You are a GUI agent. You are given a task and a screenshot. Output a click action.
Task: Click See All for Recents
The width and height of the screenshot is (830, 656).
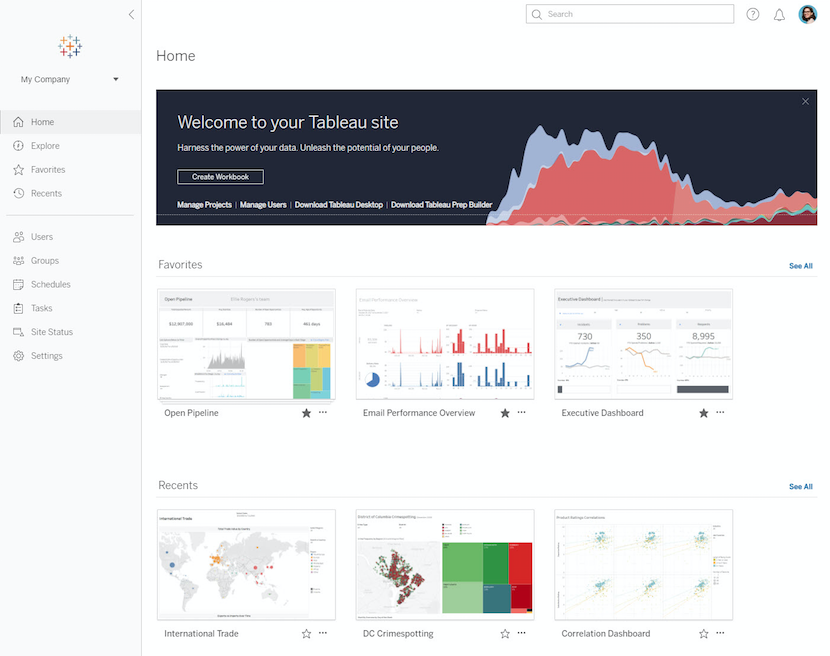point(800,487)
